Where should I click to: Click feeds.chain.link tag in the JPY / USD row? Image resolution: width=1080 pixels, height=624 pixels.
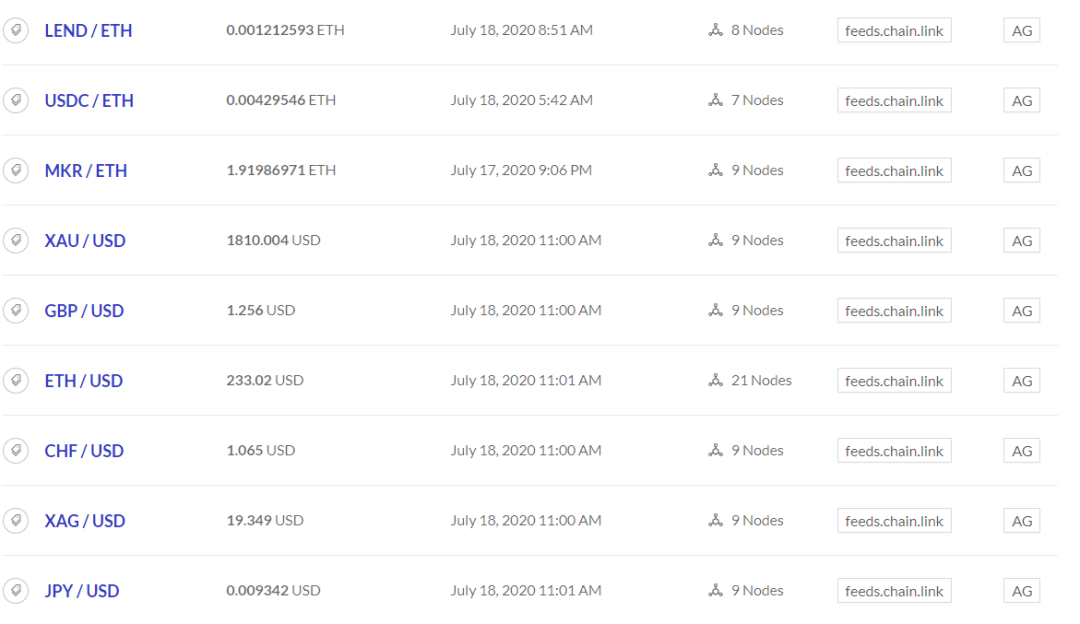(894, 591)
